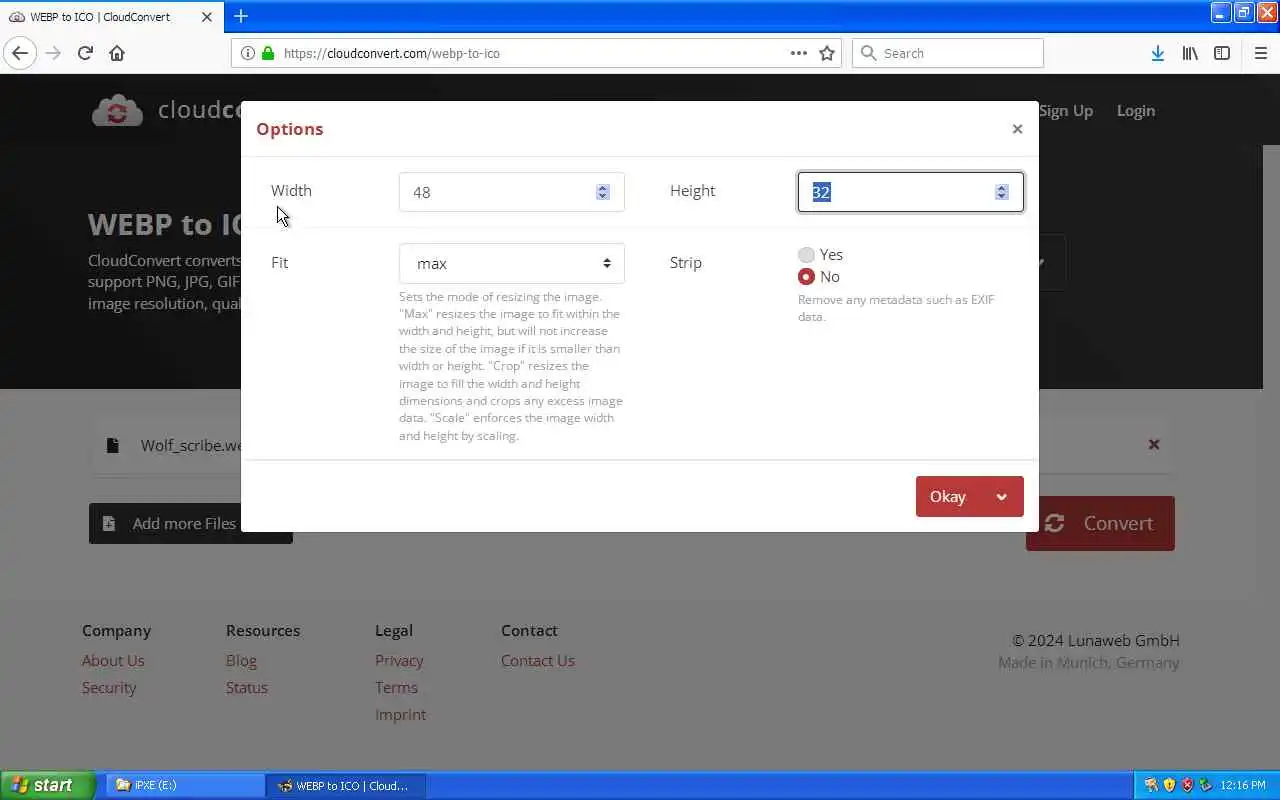Image resolution: width=1280 pixels, height=800 pixels.
Task: Click the browser Forward arrow
Action: 53,53
